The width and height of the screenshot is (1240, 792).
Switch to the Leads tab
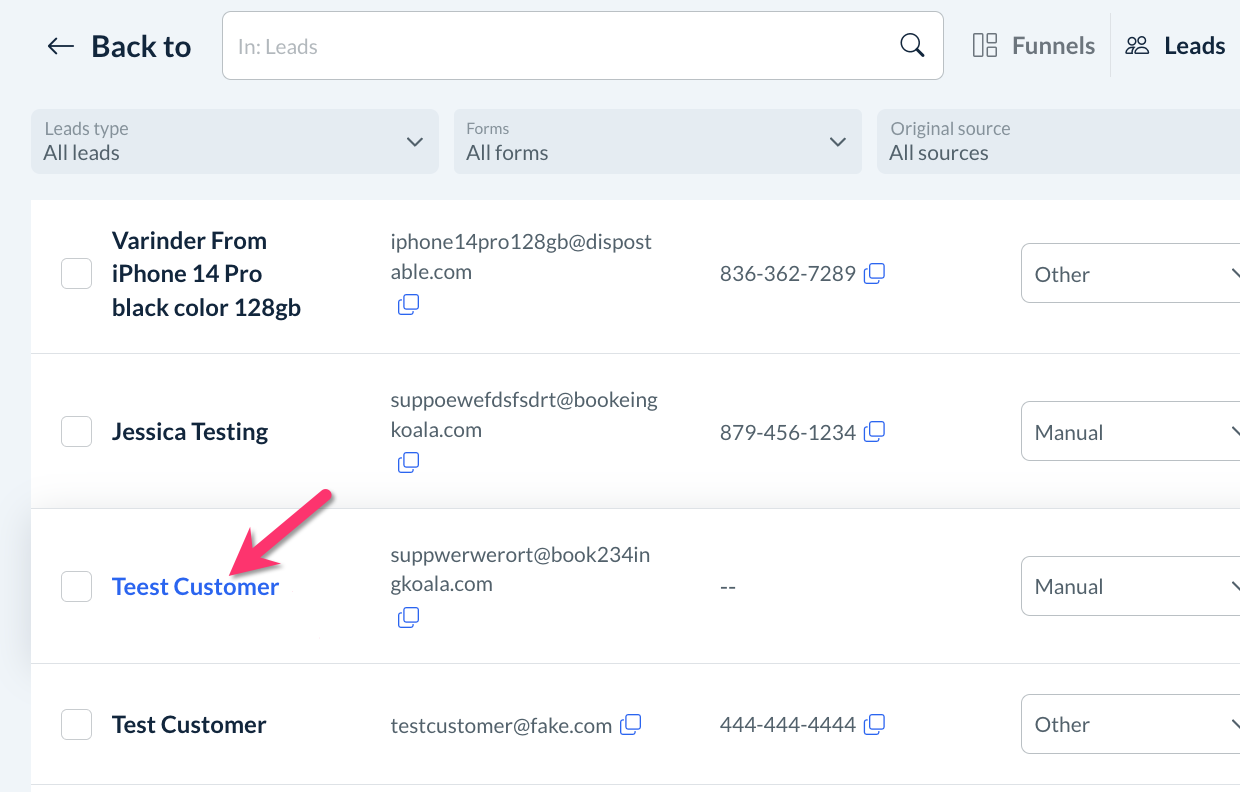point(1175,46)
